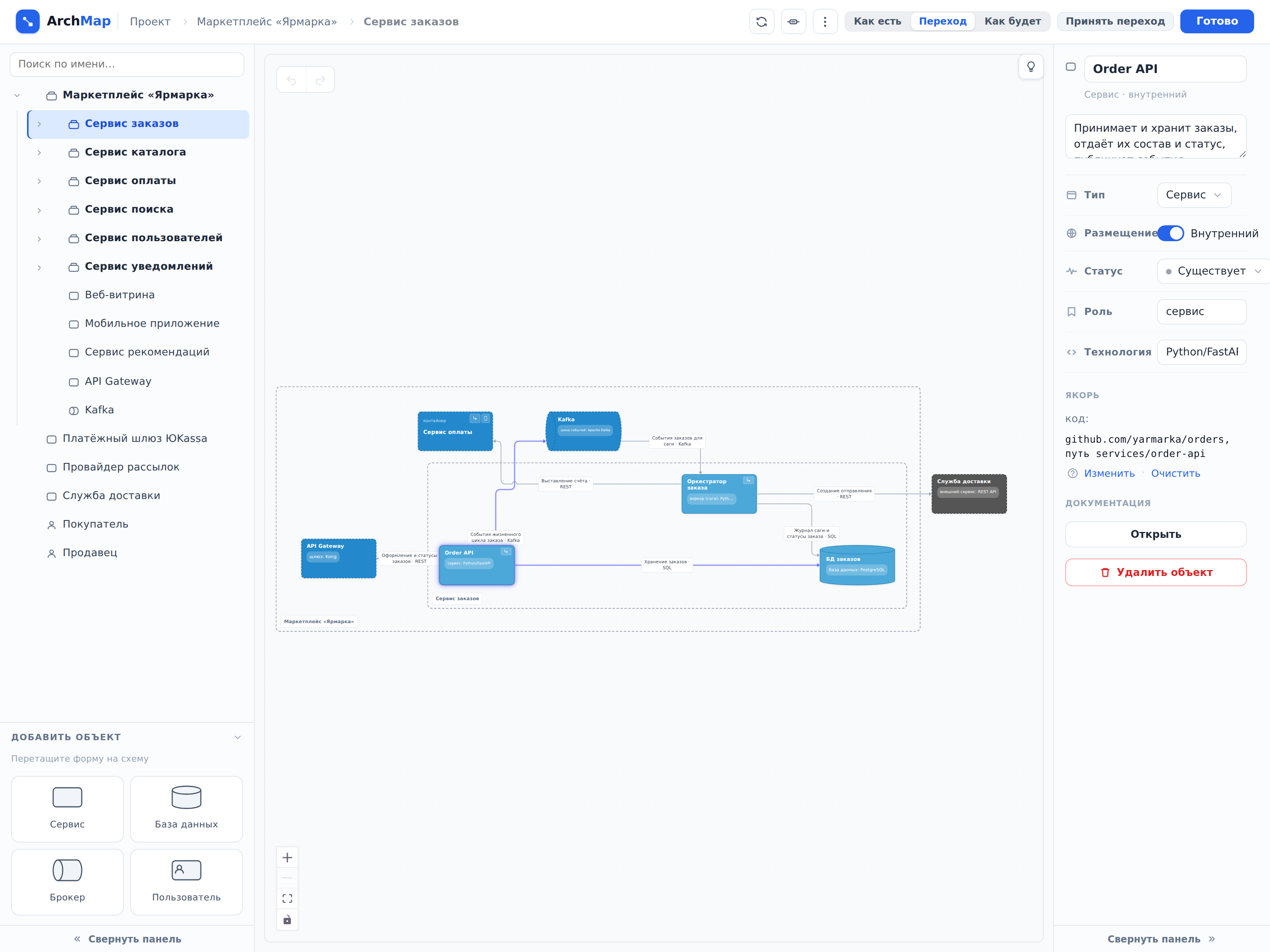The width and height of the screenshot is (1270, 952).
Task: Select Платёжный шлюз ЮKassa in tree
Action: (x=135, y=438)
